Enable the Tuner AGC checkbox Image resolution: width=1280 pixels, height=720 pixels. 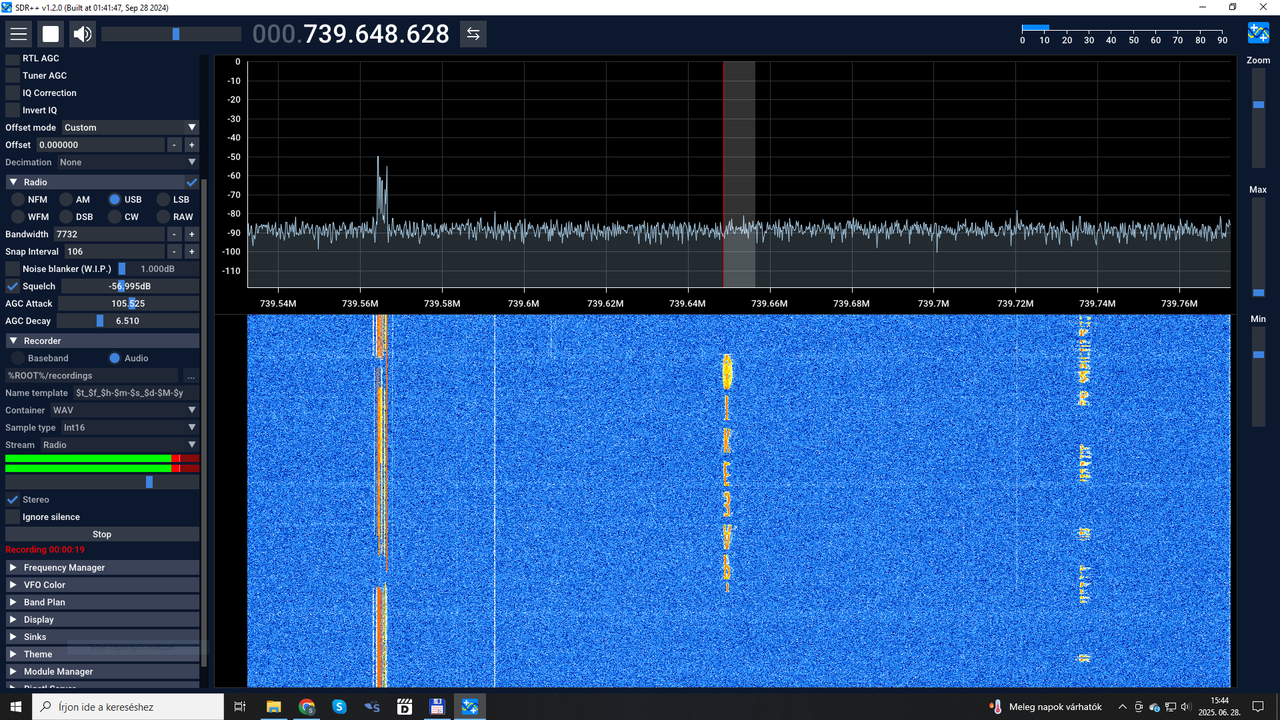click(x=13, y=75)
